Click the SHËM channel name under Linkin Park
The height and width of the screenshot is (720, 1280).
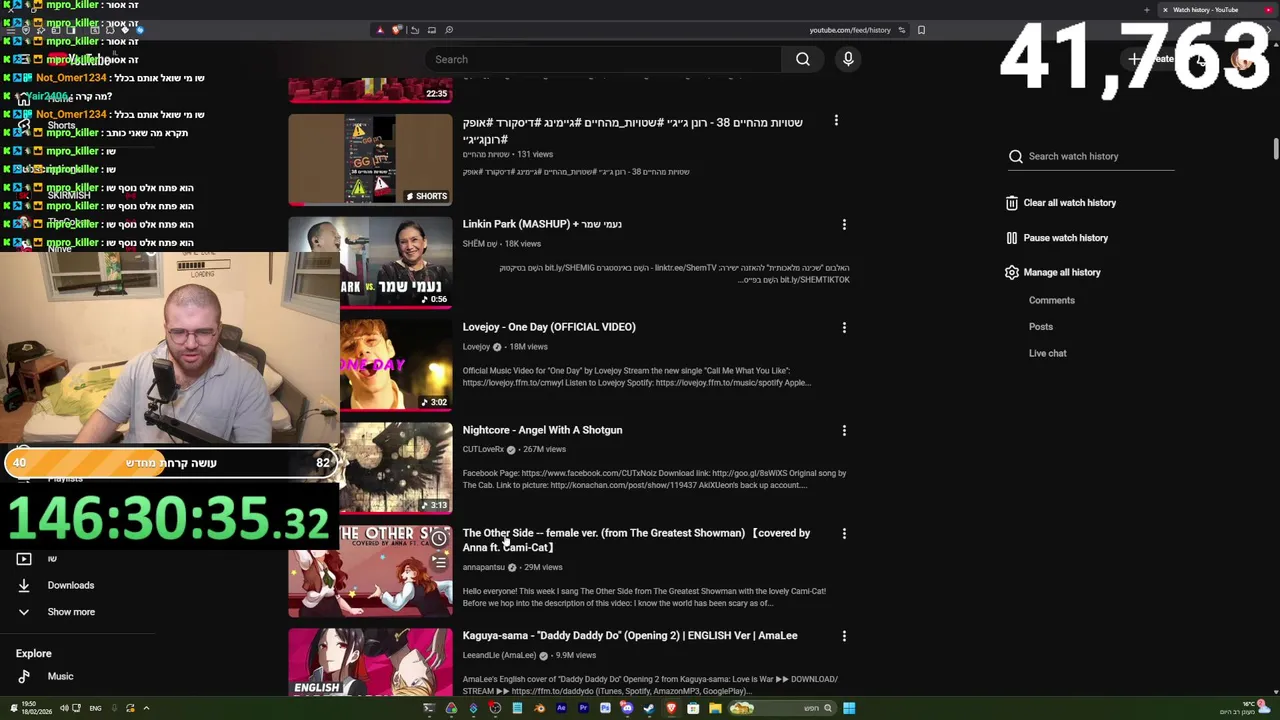pyautogui.click(x=480, y=244)
